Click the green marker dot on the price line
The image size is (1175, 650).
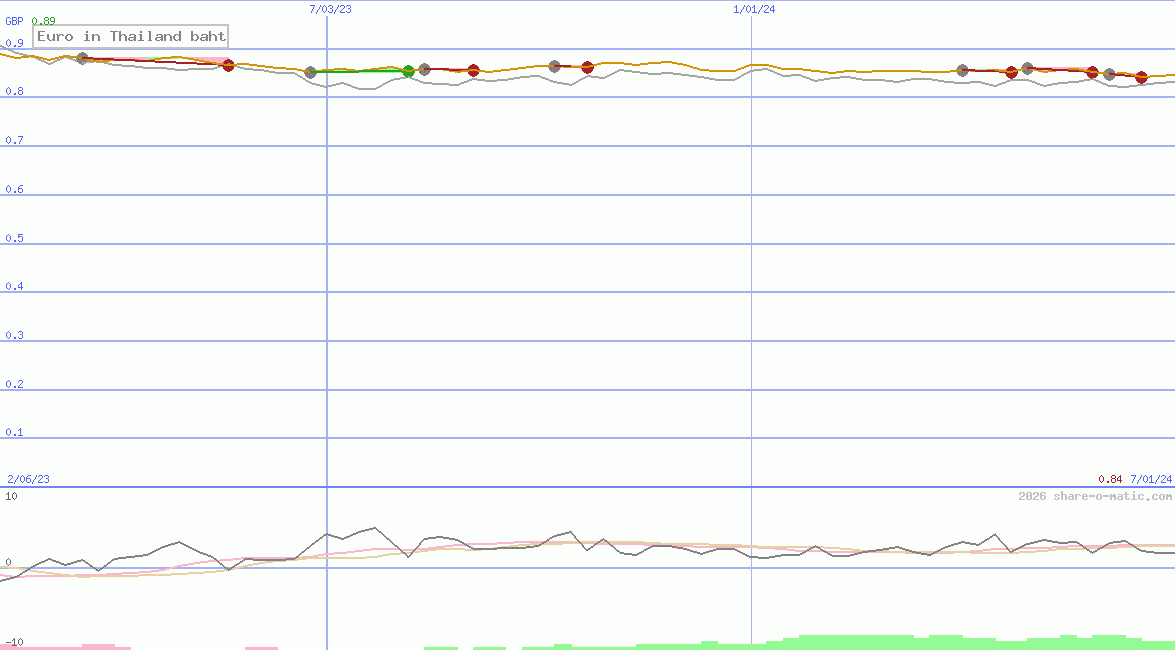click(x=408, y=71)
